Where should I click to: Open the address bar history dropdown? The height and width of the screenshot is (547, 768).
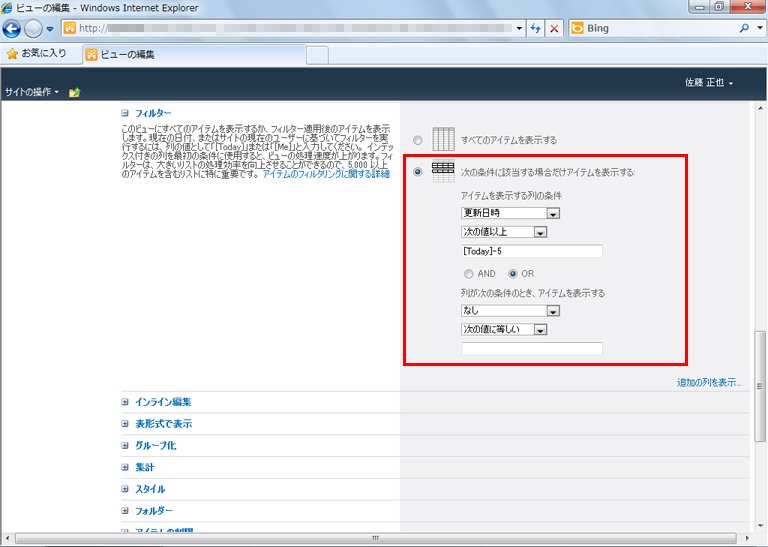[519, 28]
